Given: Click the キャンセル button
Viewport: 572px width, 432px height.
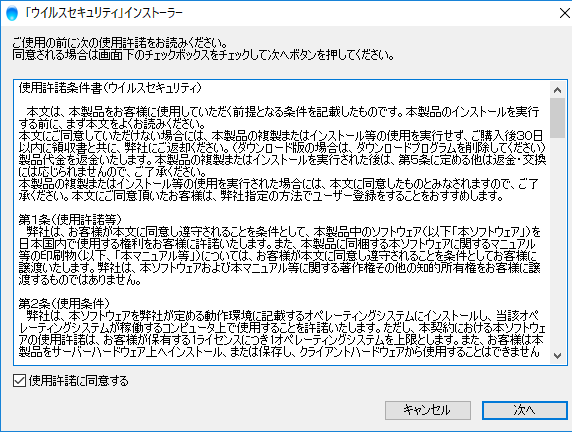Looking at the screenshot, I should pyautogui.click(x=428, y=410).
